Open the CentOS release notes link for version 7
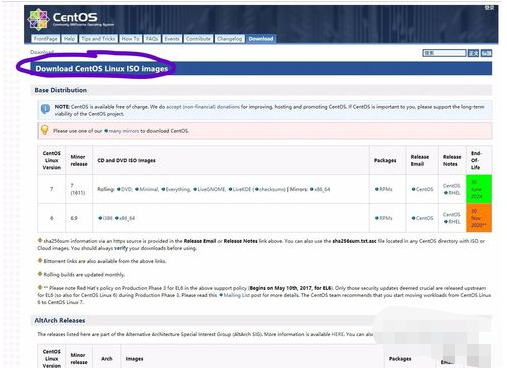Viewport: 507px width, 385px height. (x=452, y=186)
